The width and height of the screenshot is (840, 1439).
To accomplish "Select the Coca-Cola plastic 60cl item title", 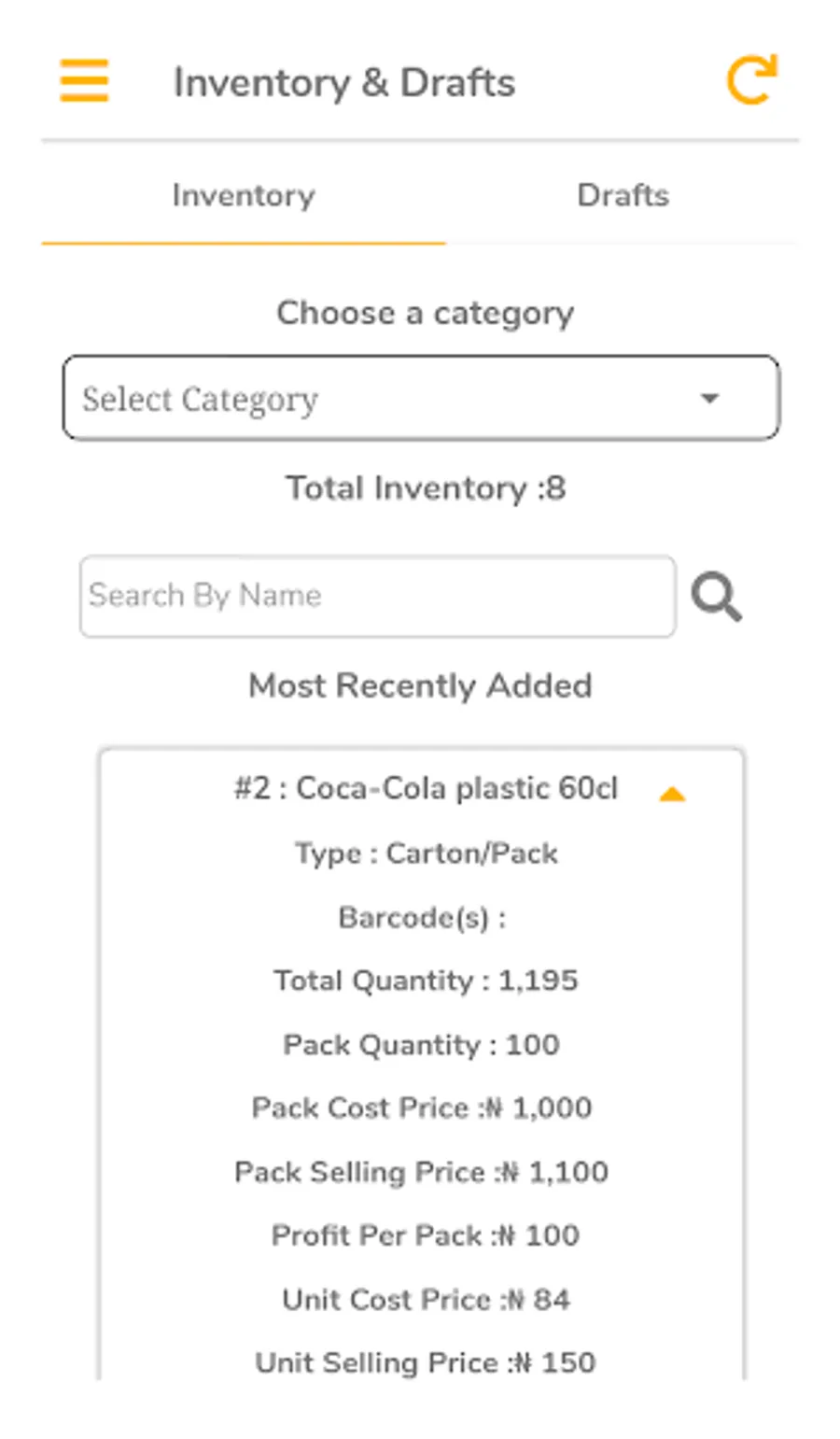I will click(426, 789).
